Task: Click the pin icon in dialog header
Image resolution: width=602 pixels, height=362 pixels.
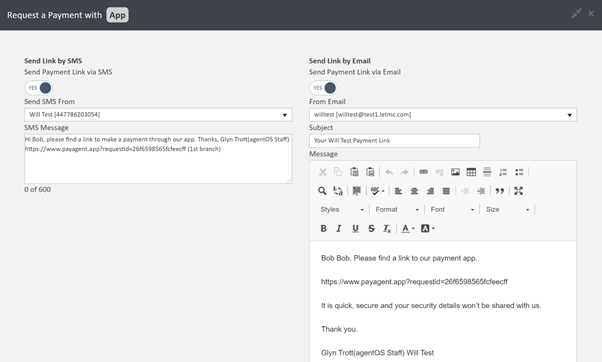Action: coord(576,13)
